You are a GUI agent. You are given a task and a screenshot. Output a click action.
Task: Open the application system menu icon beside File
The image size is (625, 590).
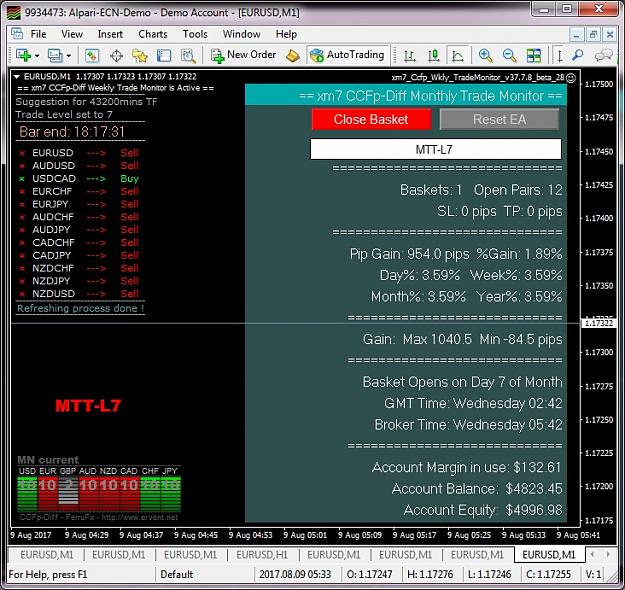click(17, 34)
